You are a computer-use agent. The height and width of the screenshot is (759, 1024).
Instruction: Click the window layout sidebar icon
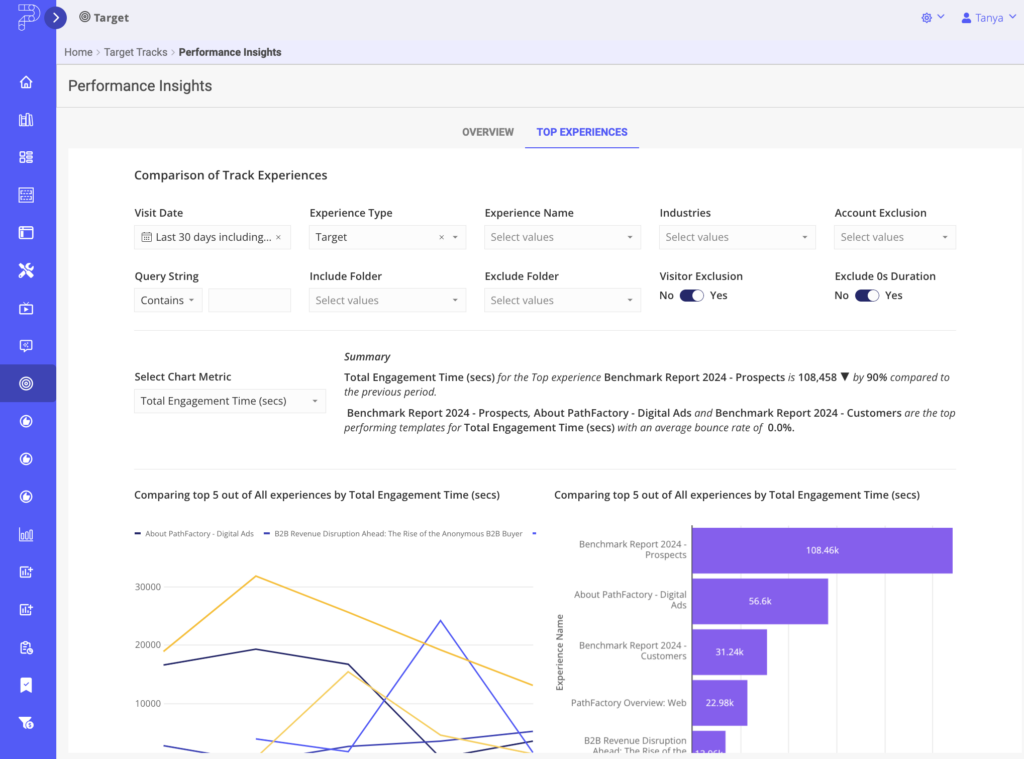tap(26, 233)
